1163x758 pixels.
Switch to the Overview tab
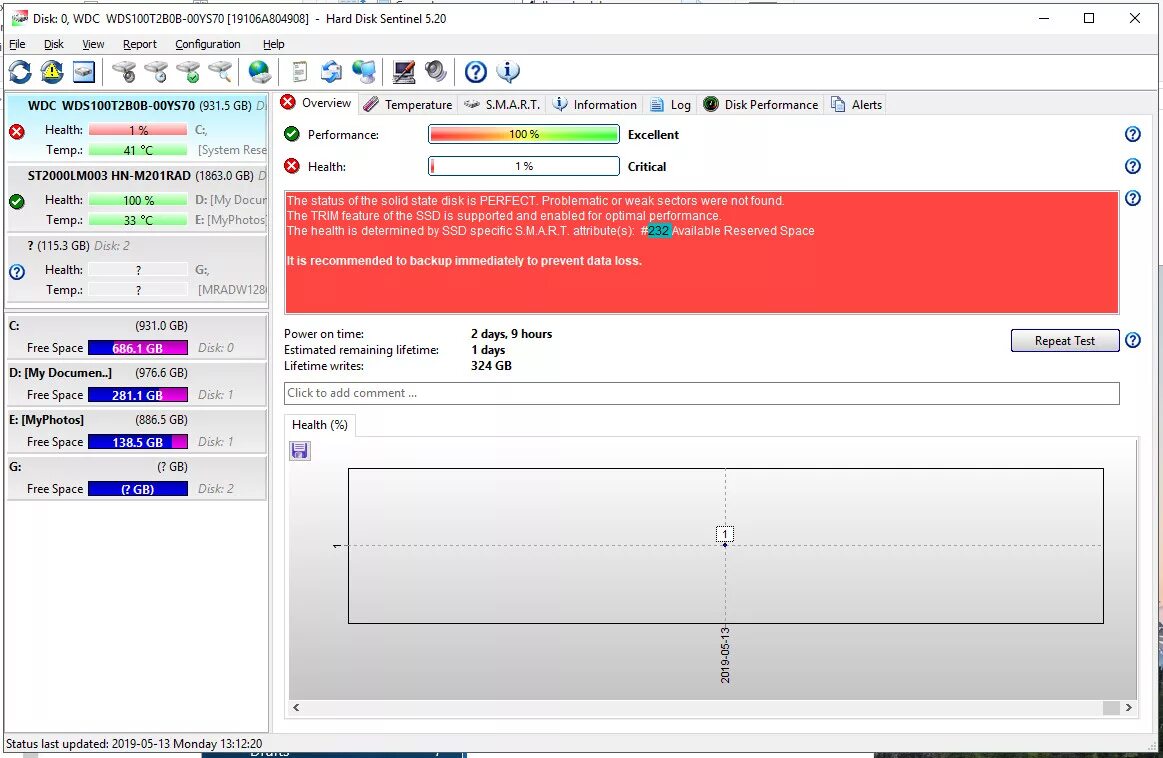tap(317, 103)
